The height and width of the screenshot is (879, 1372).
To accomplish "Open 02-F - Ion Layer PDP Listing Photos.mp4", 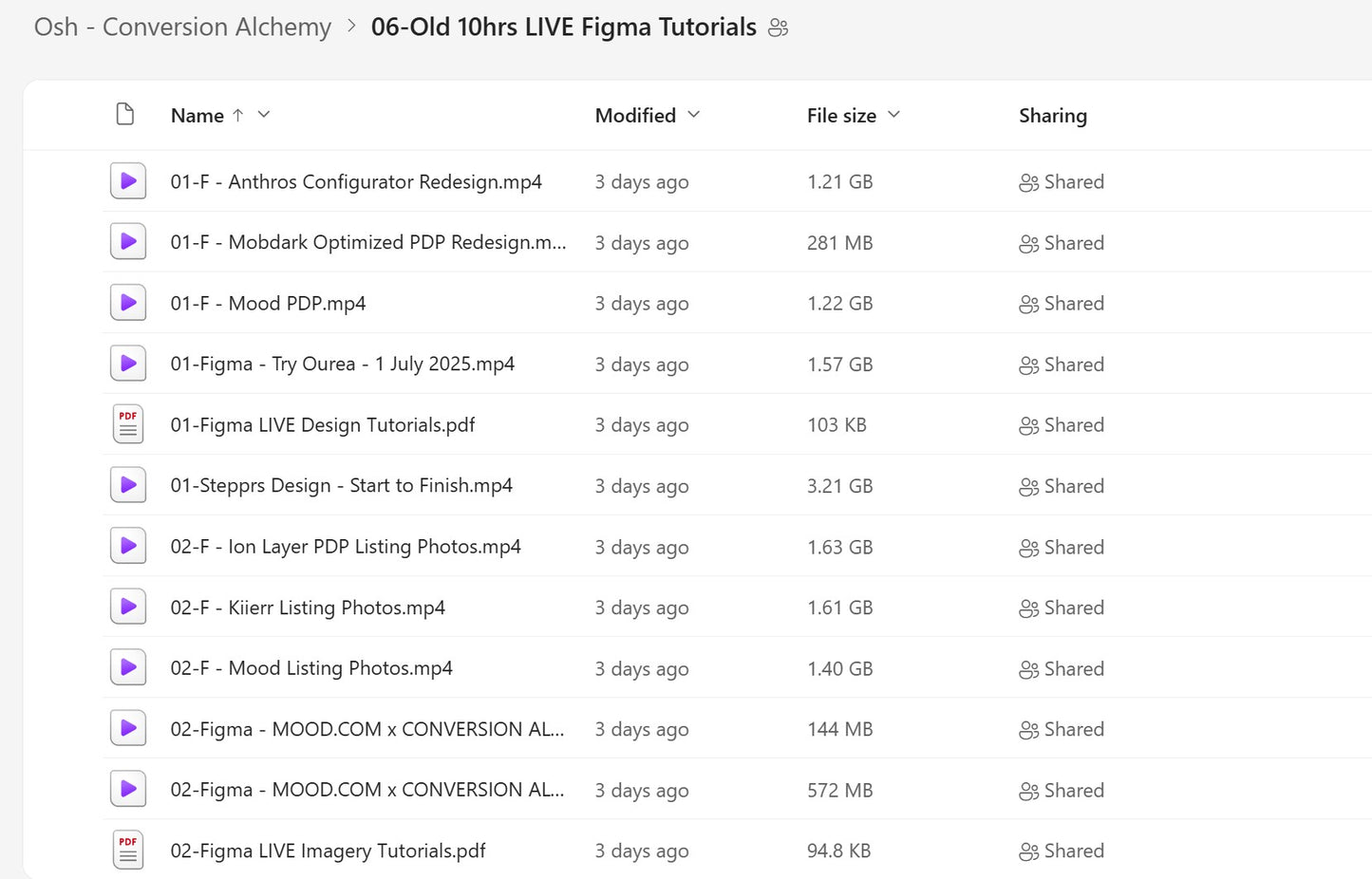I will point(346,546).
